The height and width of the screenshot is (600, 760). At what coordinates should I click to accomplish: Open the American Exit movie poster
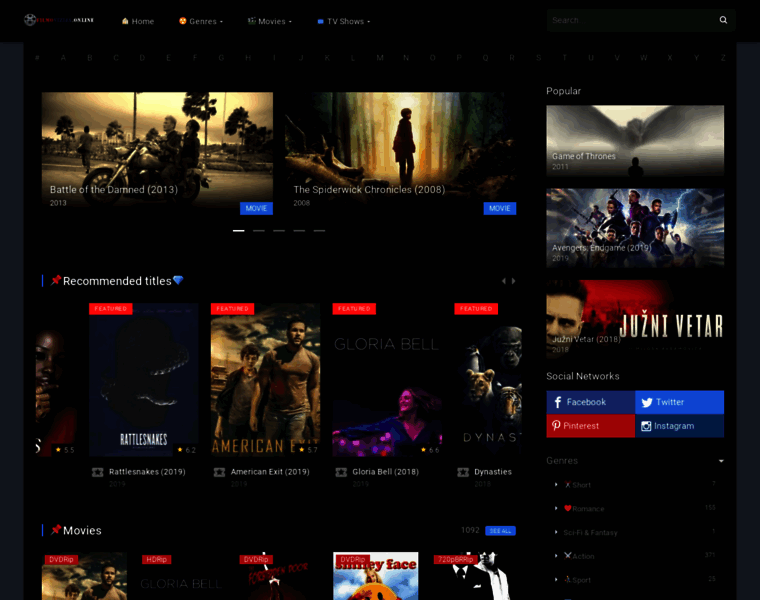pyautogui.click(x=265, y=379)
